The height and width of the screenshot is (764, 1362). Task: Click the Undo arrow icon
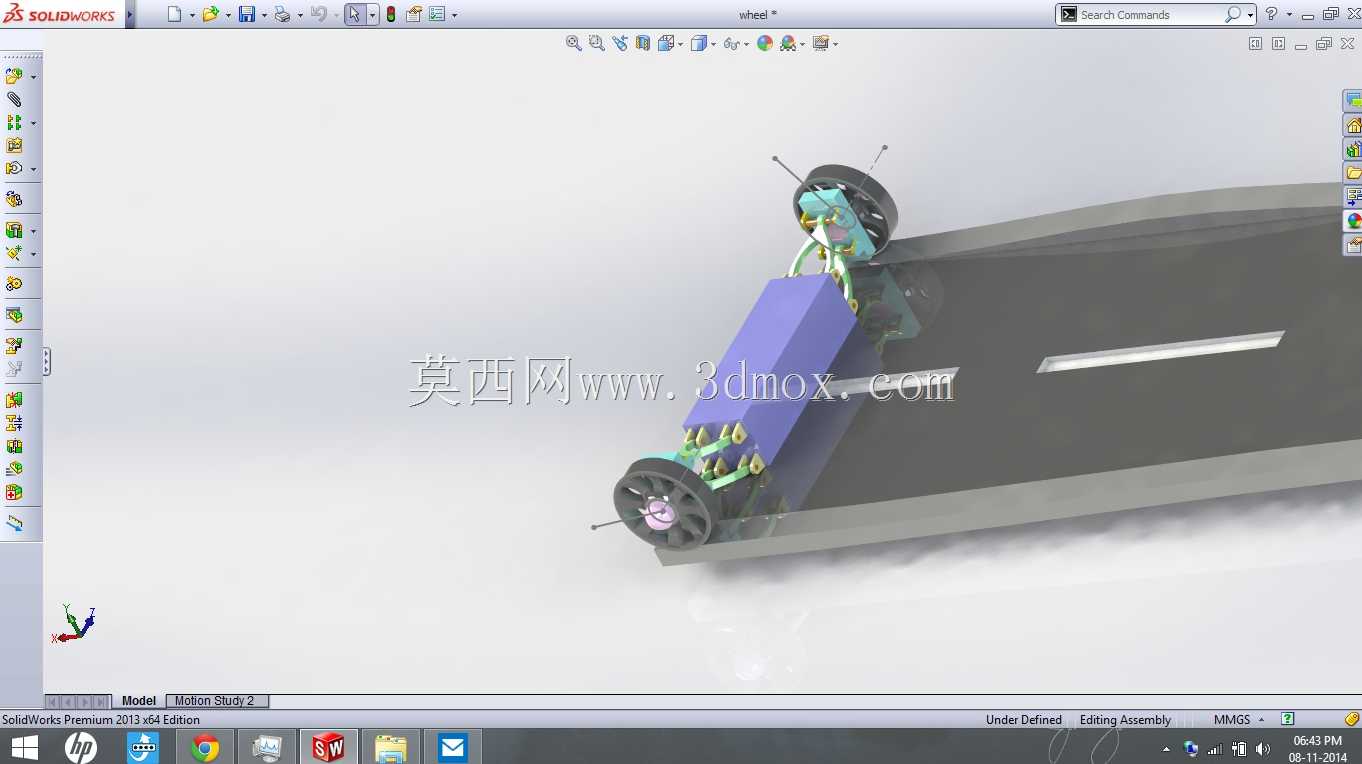(318, 14)
